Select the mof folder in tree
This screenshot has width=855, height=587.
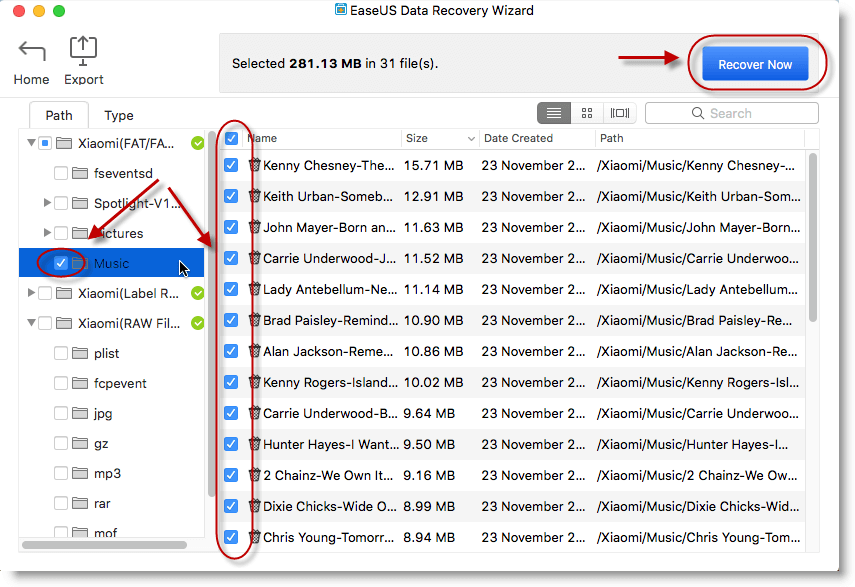coord(105,532)
